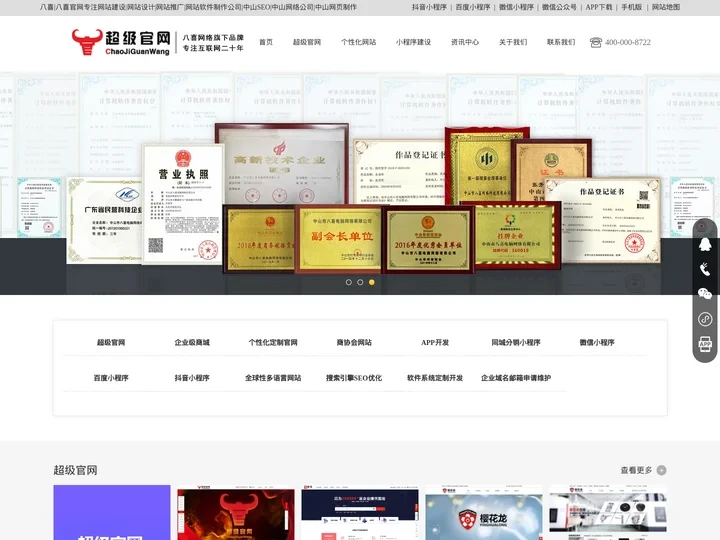Viewport: 720px width, 540px height.
Task: Click the certificates banner image
Action: pyautogui.click(x=360, y=183)
